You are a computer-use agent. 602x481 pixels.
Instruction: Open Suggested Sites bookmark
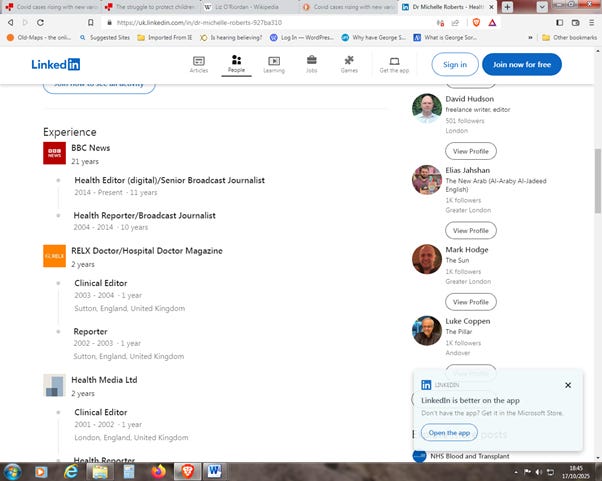click(x=105, y=38)
